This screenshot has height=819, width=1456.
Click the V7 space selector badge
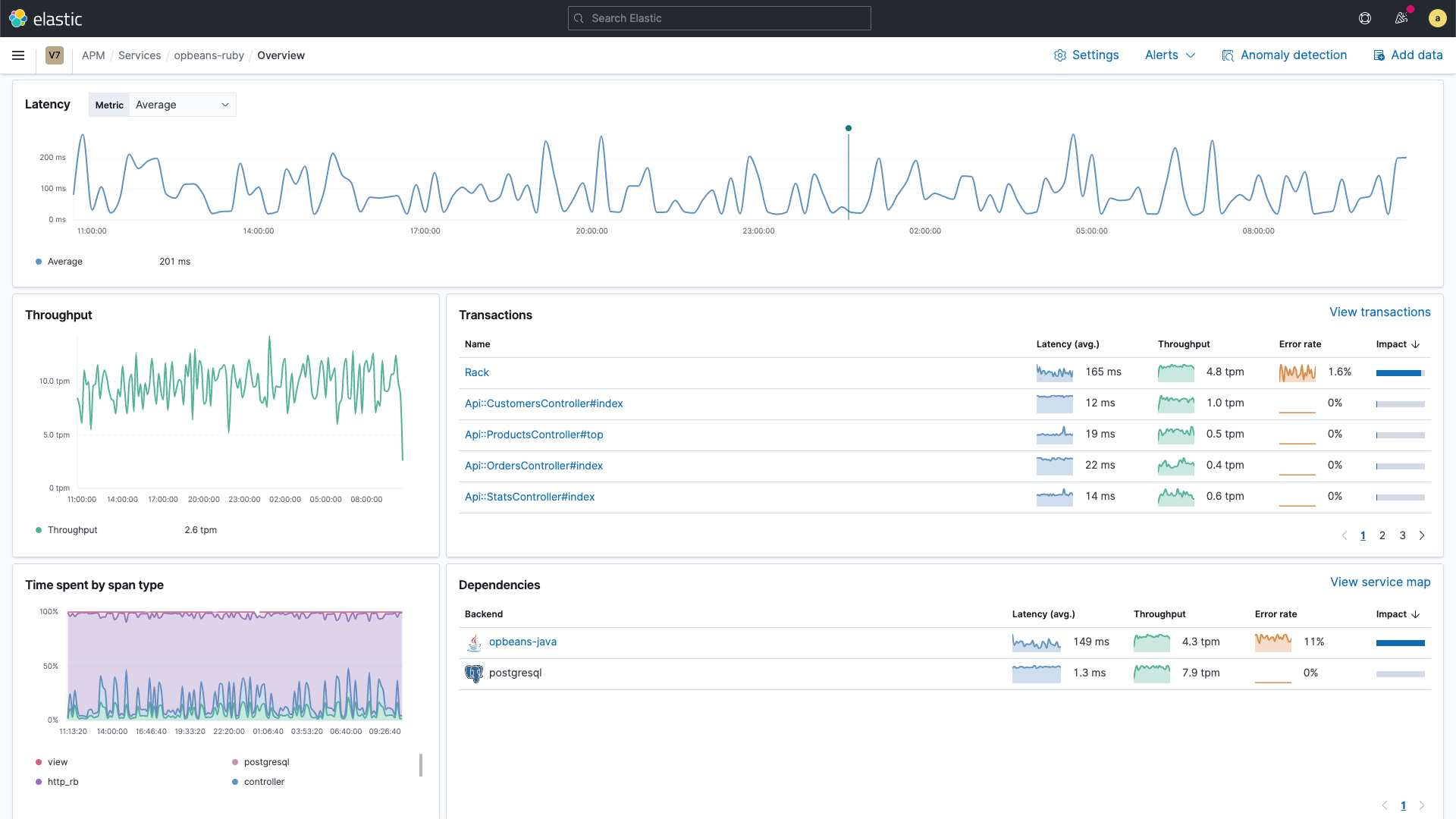(x=55, y=55)
